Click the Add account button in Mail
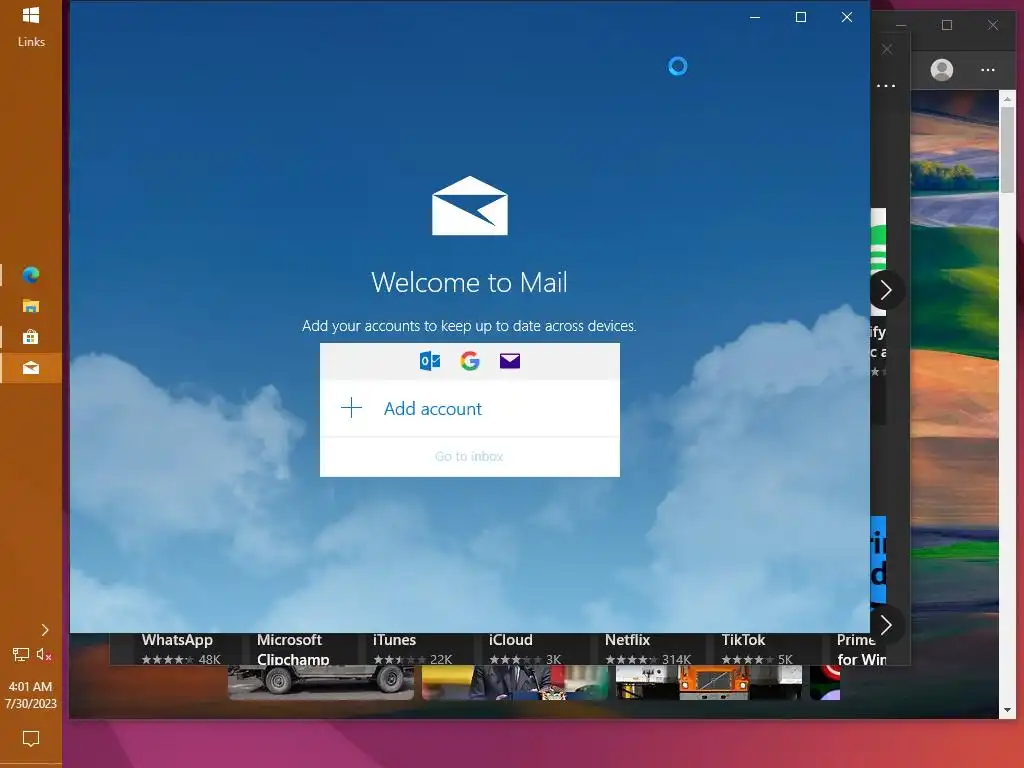This screenshot has width=1024, height=768. coord(470,409)
